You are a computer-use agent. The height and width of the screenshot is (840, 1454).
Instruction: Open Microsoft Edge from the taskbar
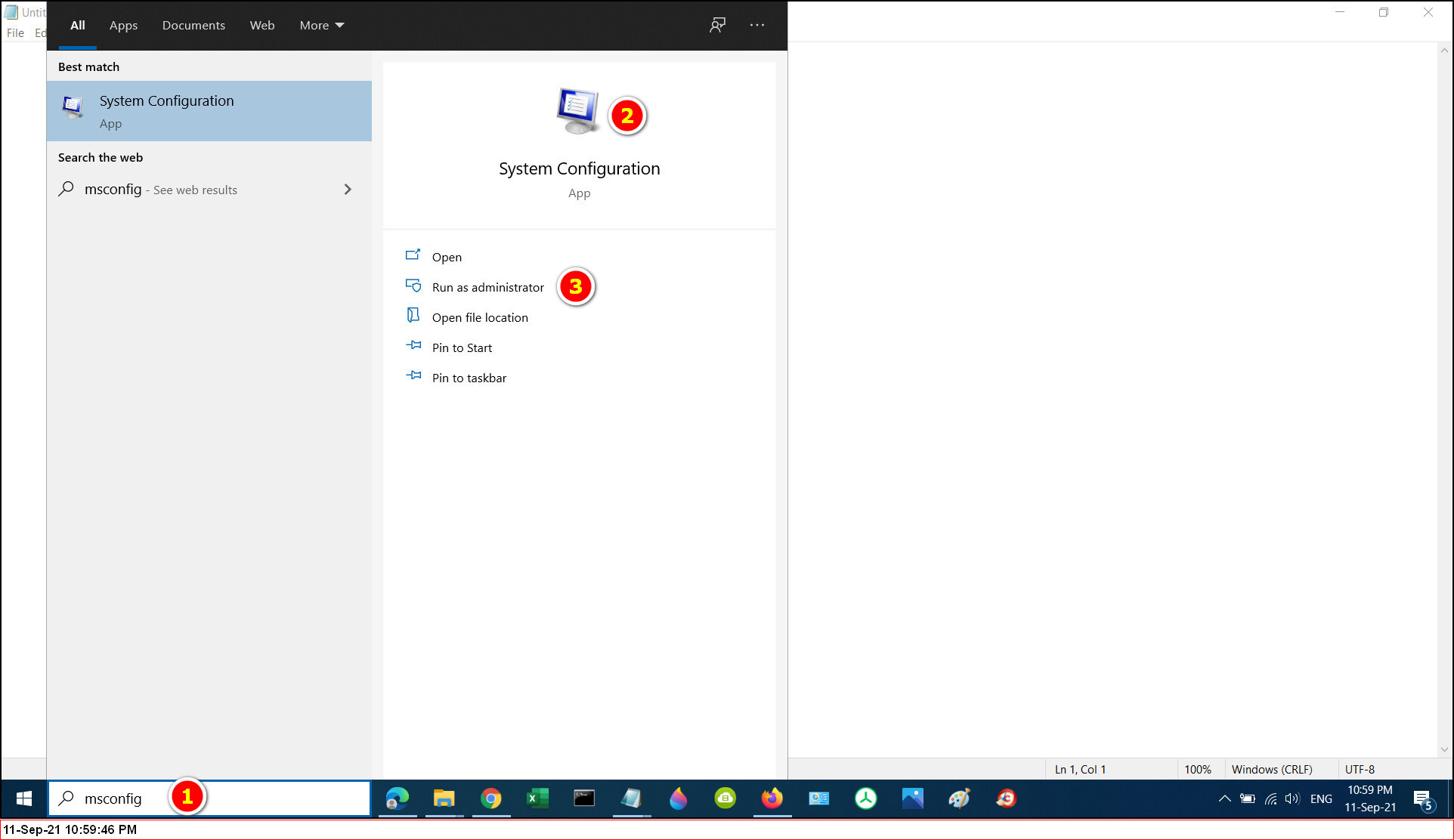tap(398, 798)
